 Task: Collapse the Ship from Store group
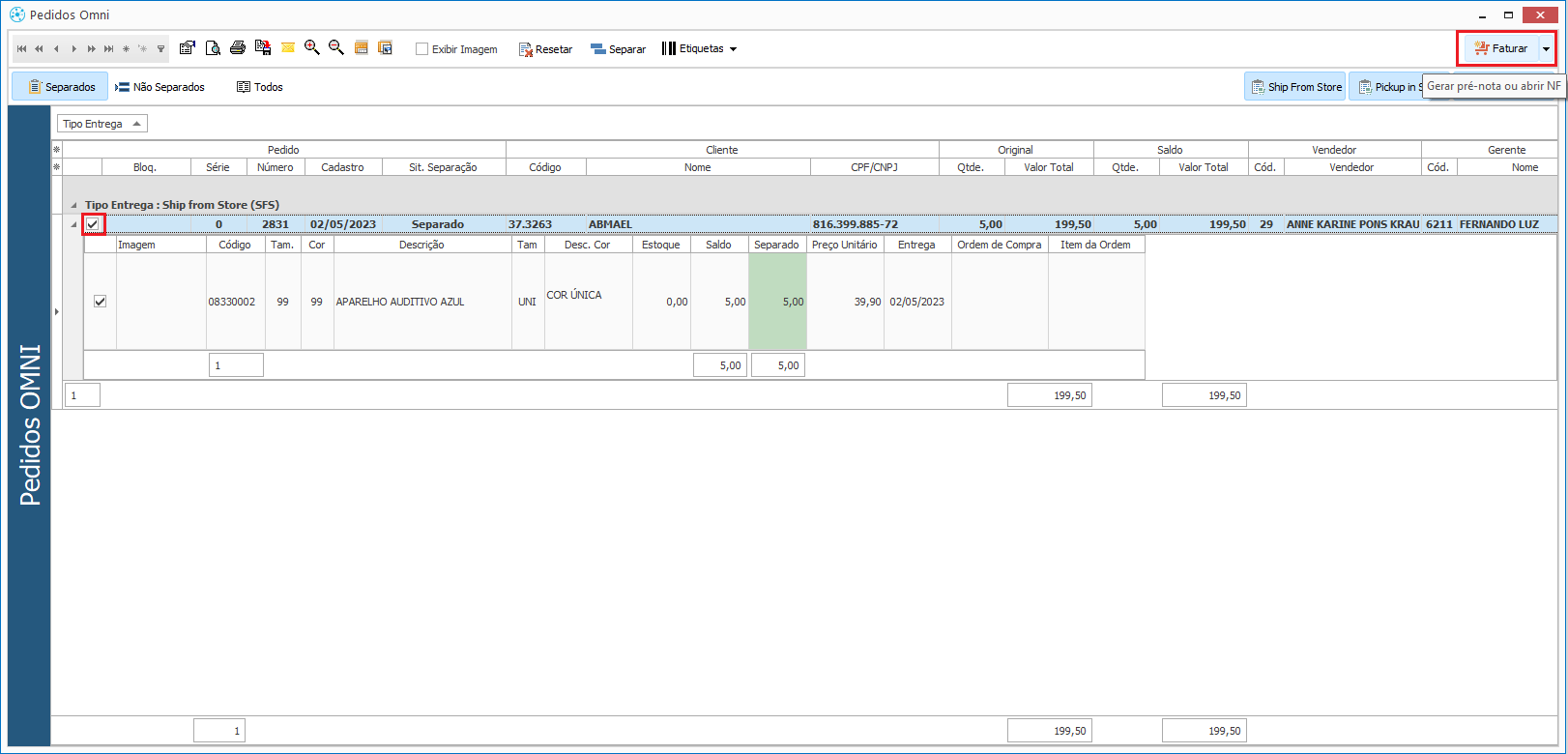point(73,205)
